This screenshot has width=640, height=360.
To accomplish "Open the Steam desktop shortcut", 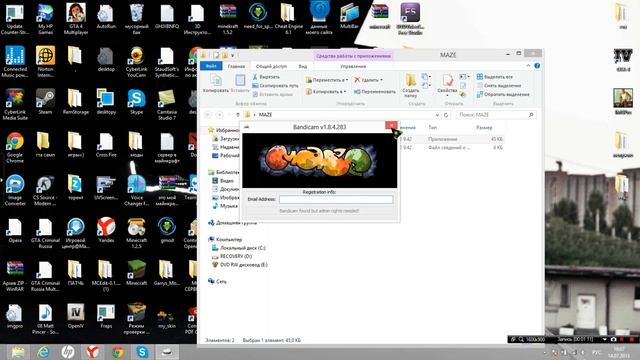I will (x=45, y=102).
